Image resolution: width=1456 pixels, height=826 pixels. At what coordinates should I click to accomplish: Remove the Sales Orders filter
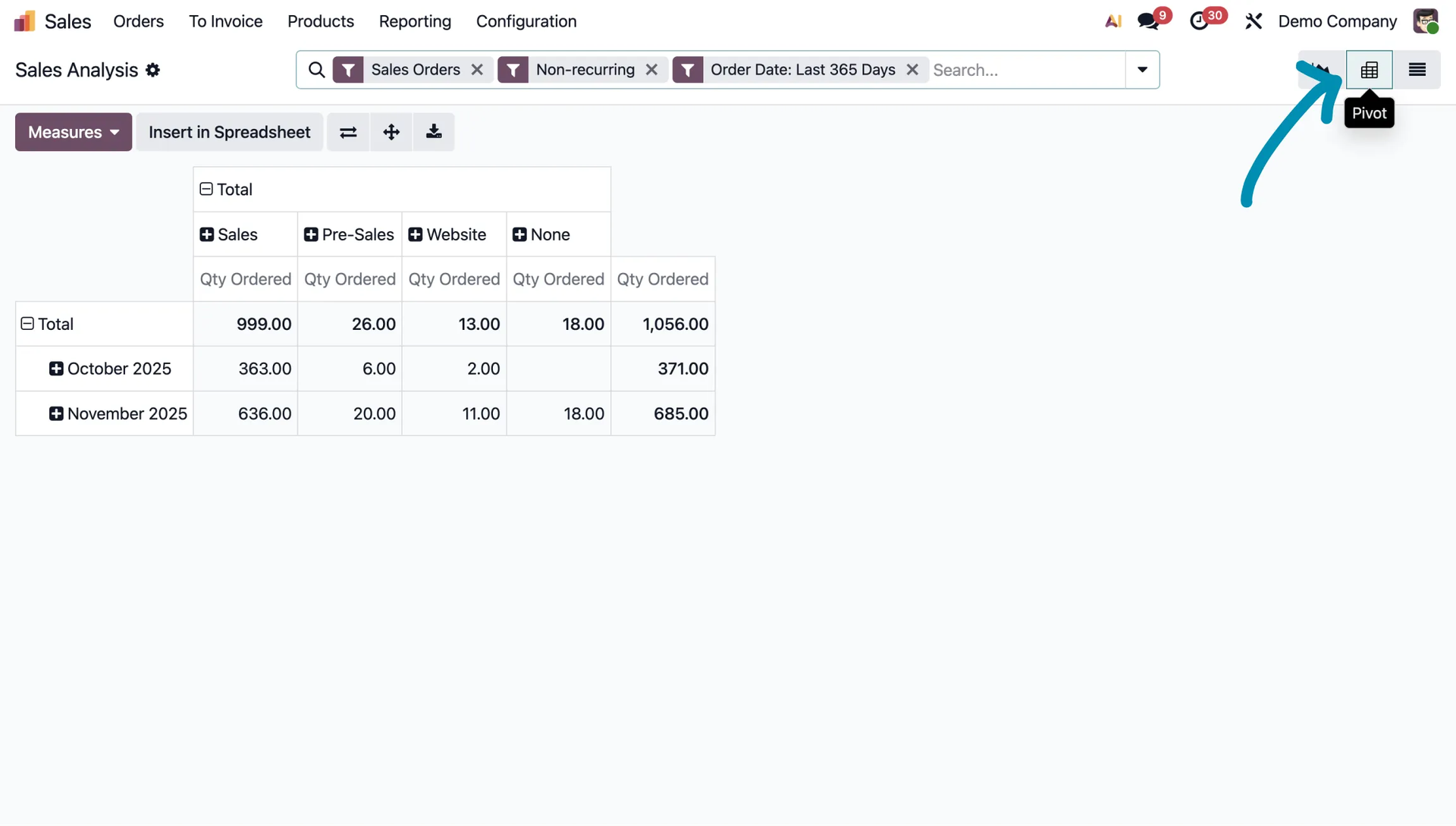477,70
